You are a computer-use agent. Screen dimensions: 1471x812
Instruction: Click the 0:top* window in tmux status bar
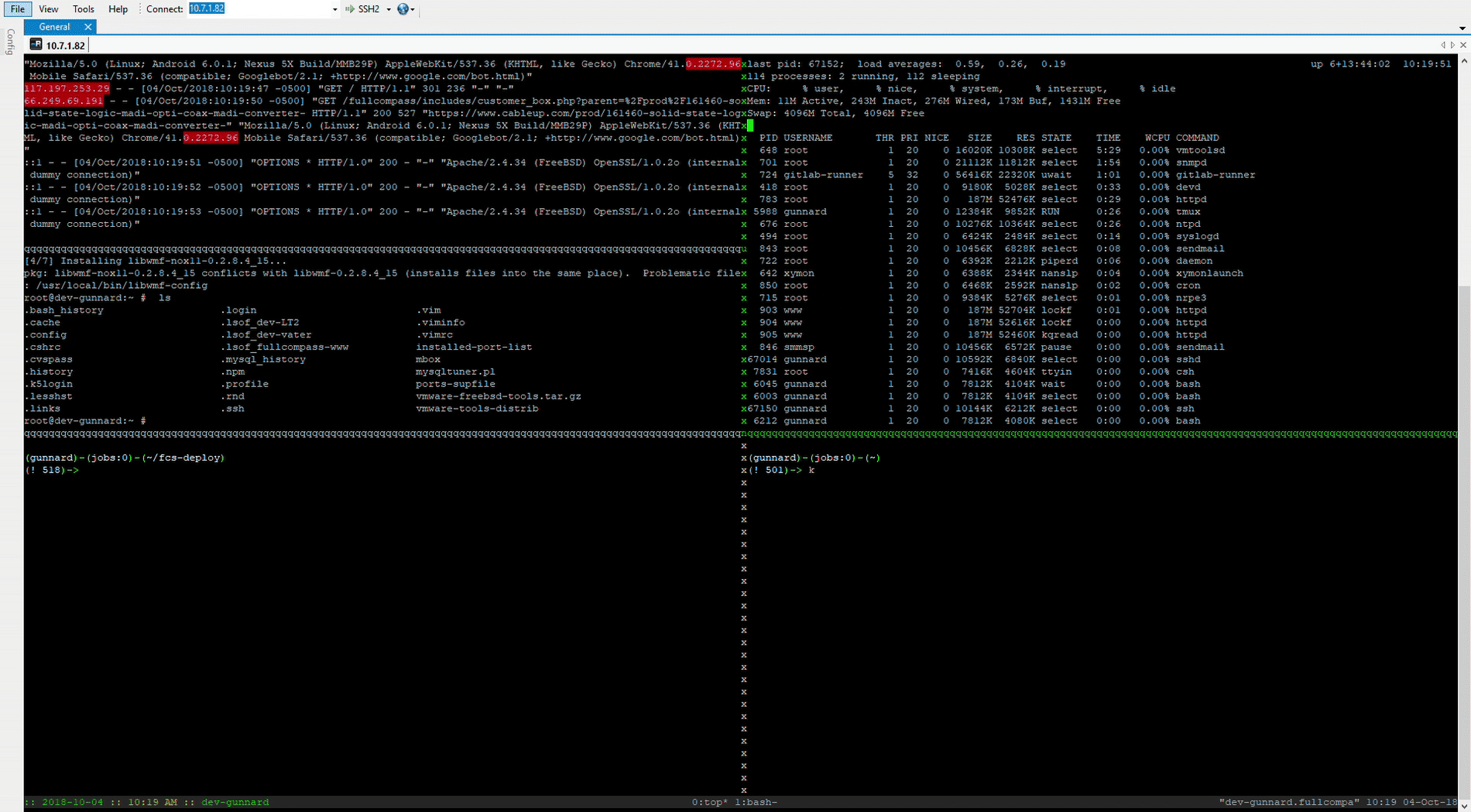point(710,802)
